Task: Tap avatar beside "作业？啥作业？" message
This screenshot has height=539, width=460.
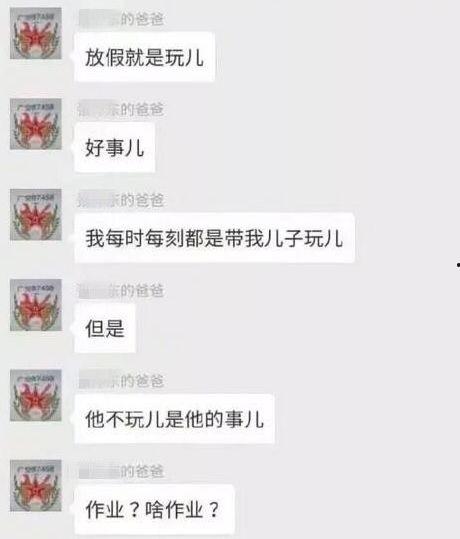Action: tap(36, 485)
